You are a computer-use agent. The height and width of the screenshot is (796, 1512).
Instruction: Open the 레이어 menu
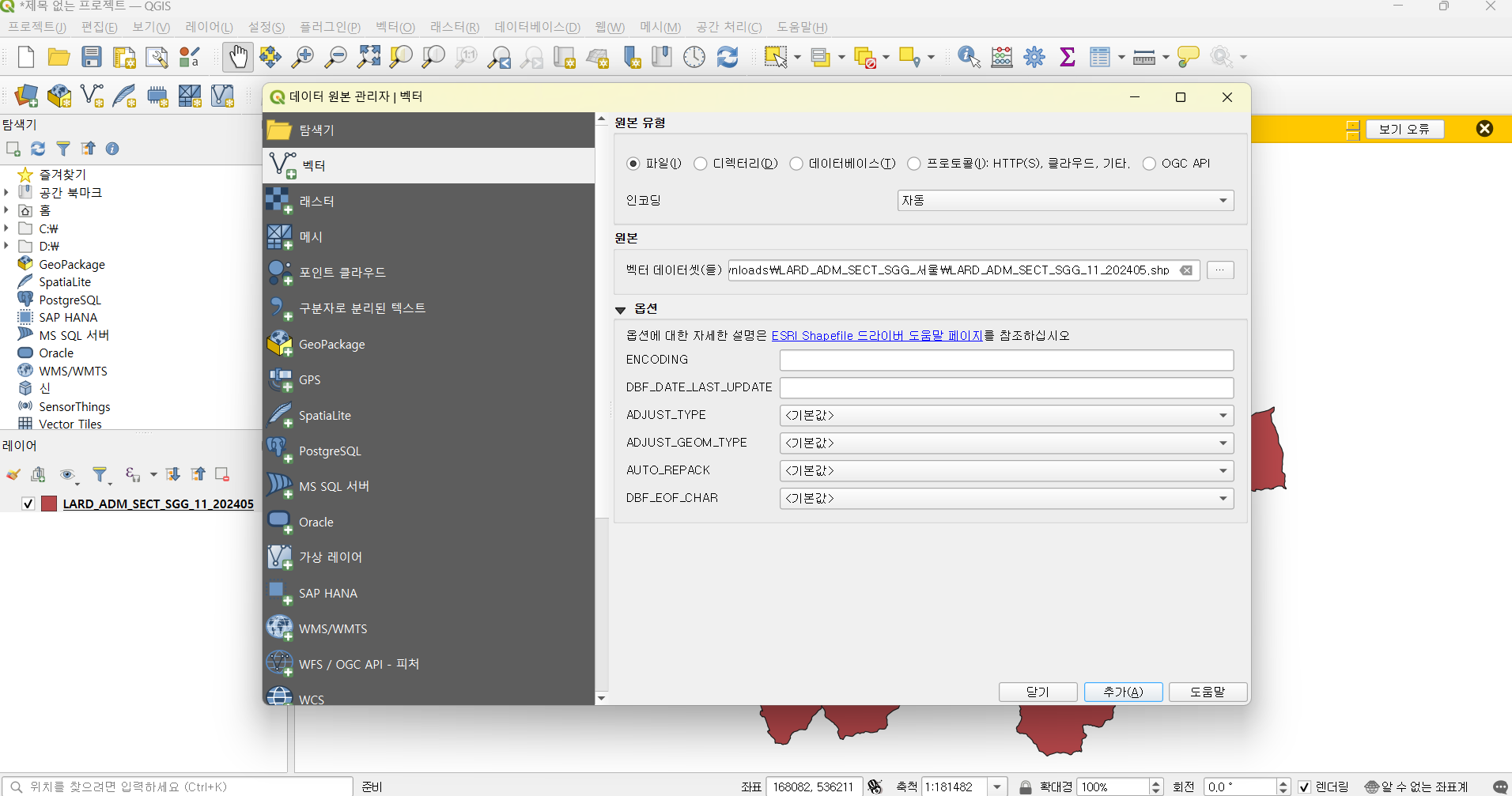pos(209,27)
